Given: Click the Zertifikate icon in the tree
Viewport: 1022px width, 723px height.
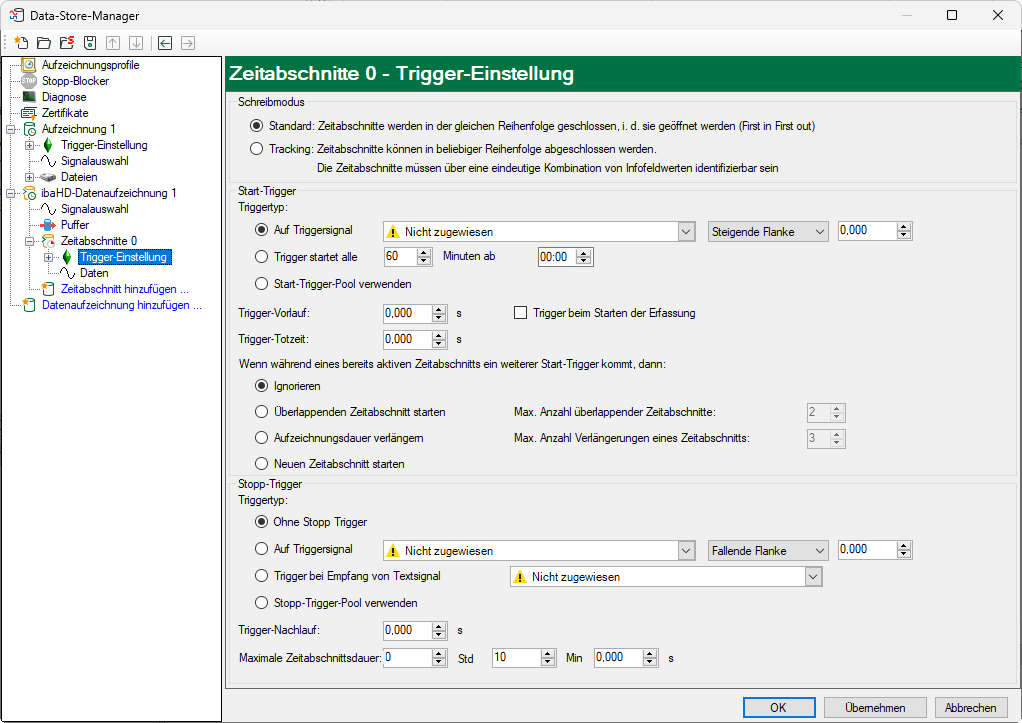Looking at the screenshot, I should (29, 113).
